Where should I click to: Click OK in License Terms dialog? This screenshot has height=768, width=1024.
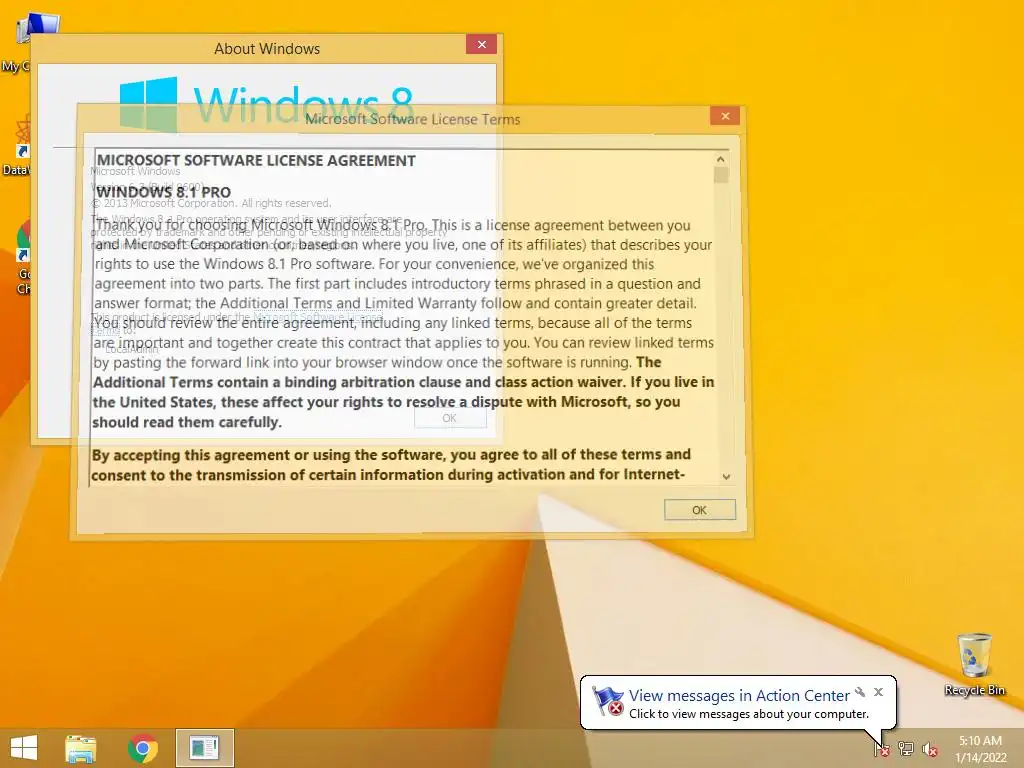tap(699, 510)
